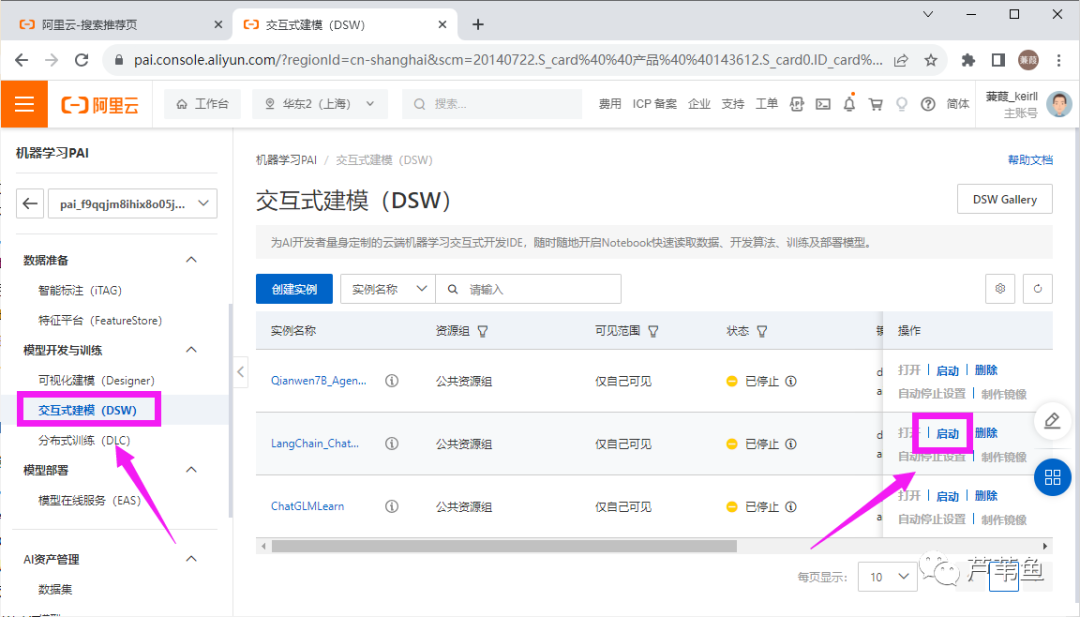The width and height of the screenshot is (1080, 617).
Task: Collapse the AI资产管理 section
Action: point(191,558)
